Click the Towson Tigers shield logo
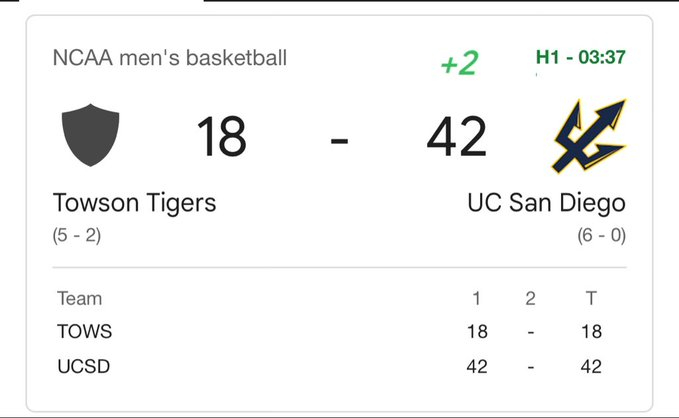Image resolution: width=679 pixels, height=418 pixels. 91,137
